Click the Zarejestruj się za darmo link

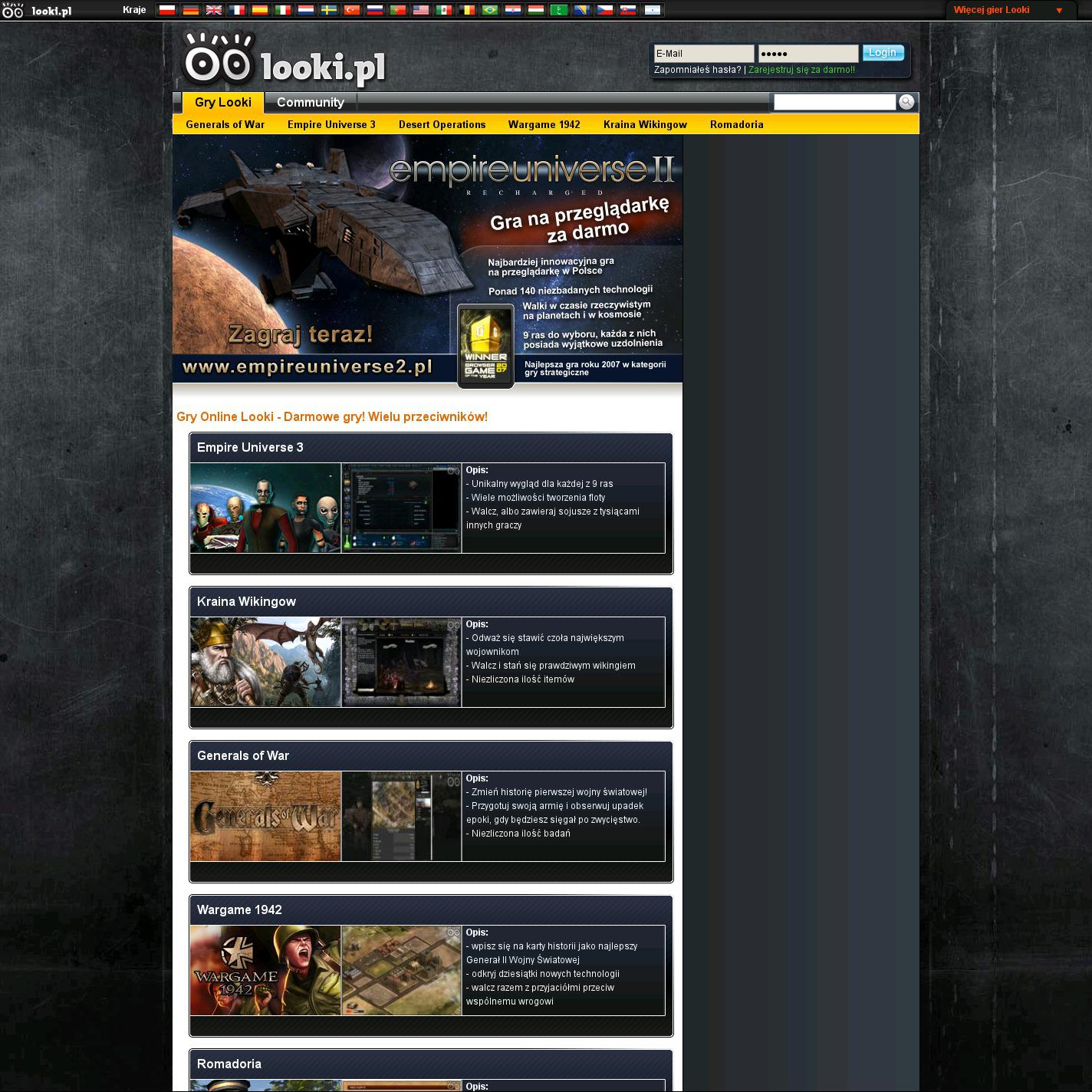[x=801, y=70]
